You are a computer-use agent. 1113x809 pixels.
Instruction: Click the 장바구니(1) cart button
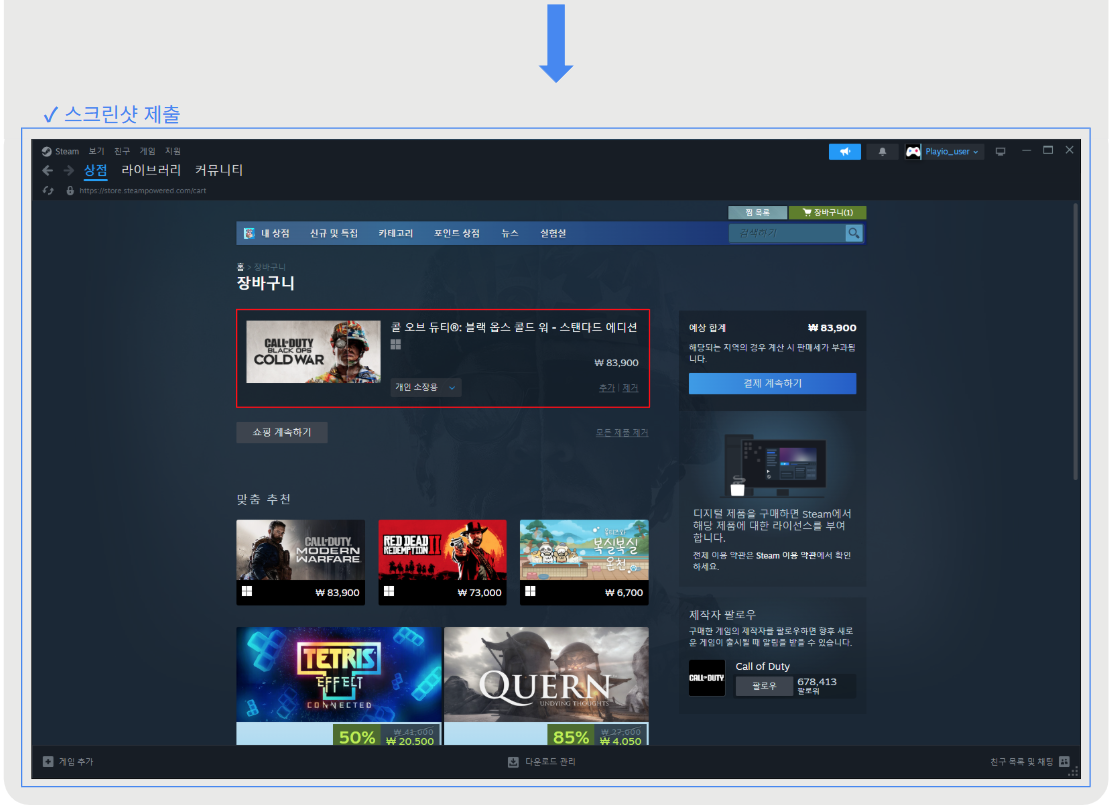point(828,212)
